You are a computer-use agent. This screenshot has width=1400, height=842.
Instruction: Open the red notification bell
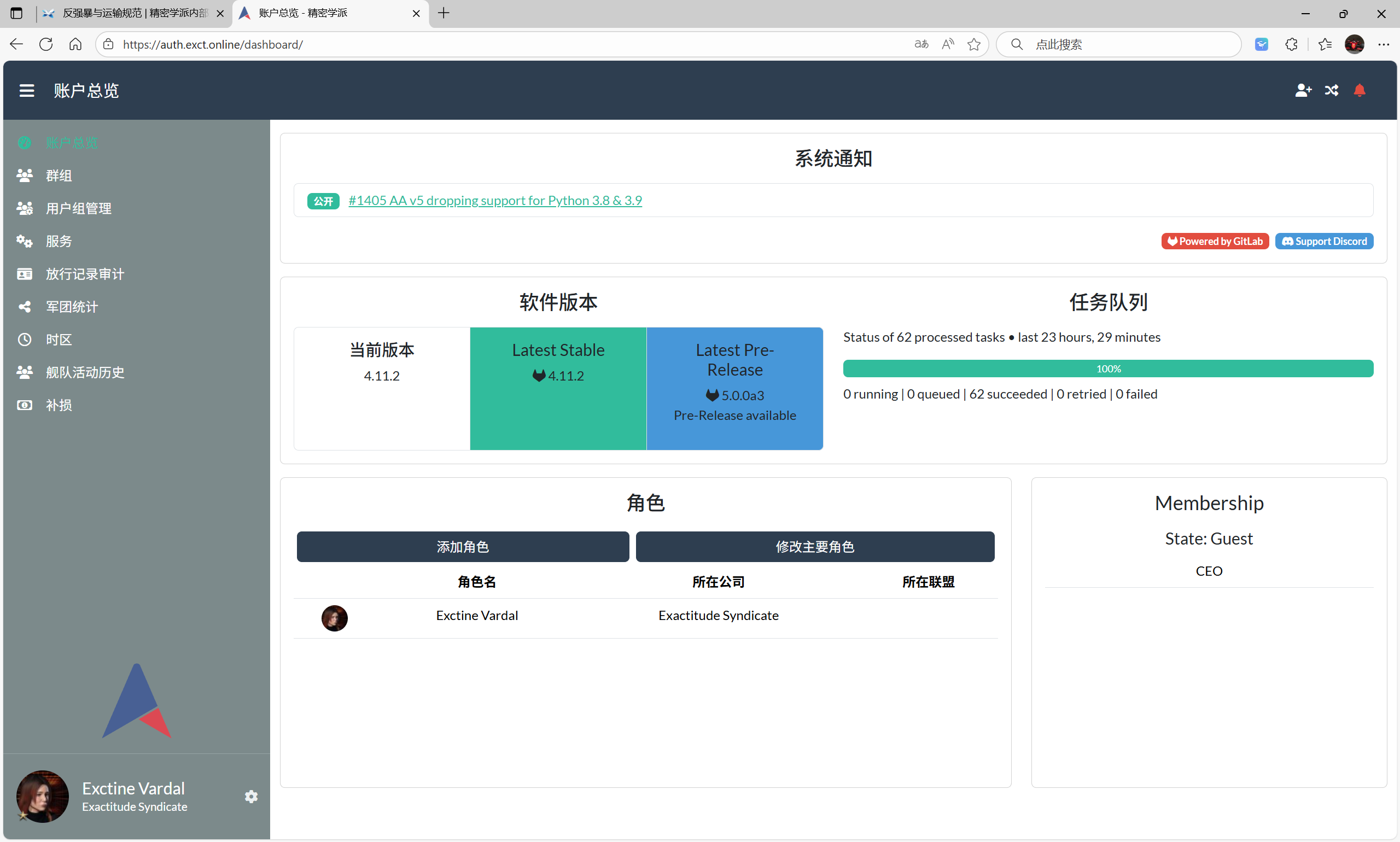(1359, 90)
